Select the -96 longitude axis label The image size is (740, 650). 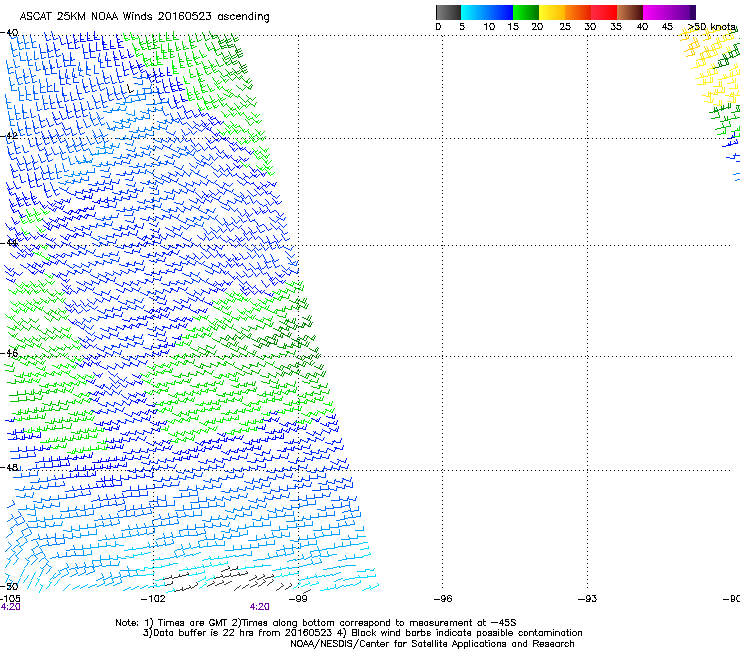(x=443, y=599)
